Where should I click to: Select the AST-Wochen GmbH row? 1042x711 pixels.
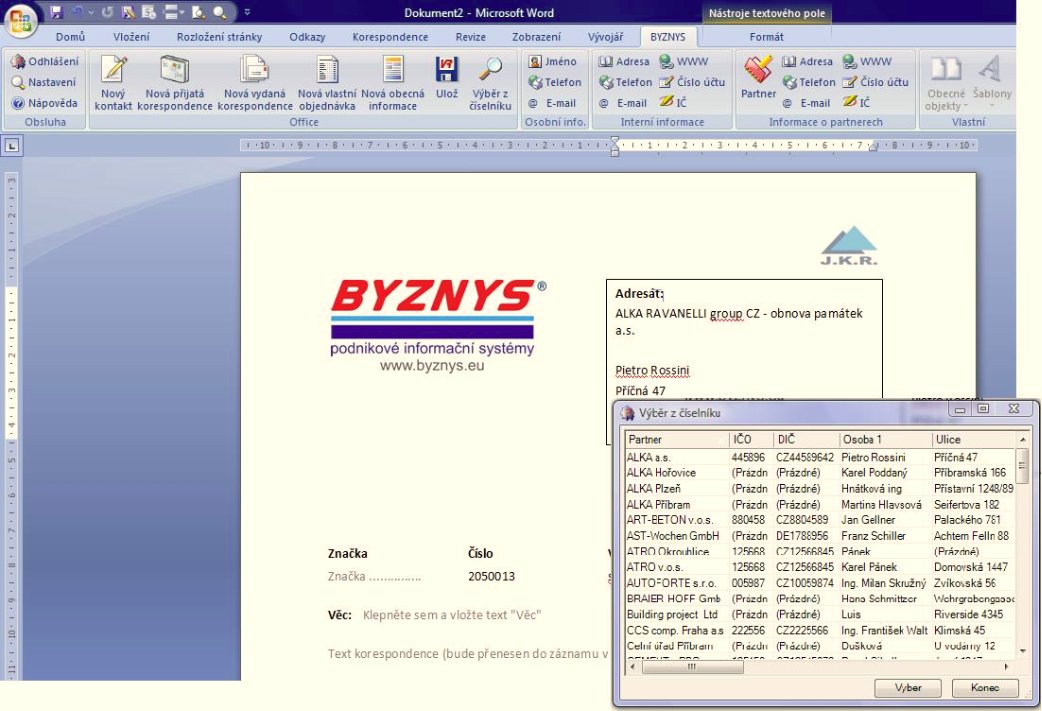(x=820, y=536)
